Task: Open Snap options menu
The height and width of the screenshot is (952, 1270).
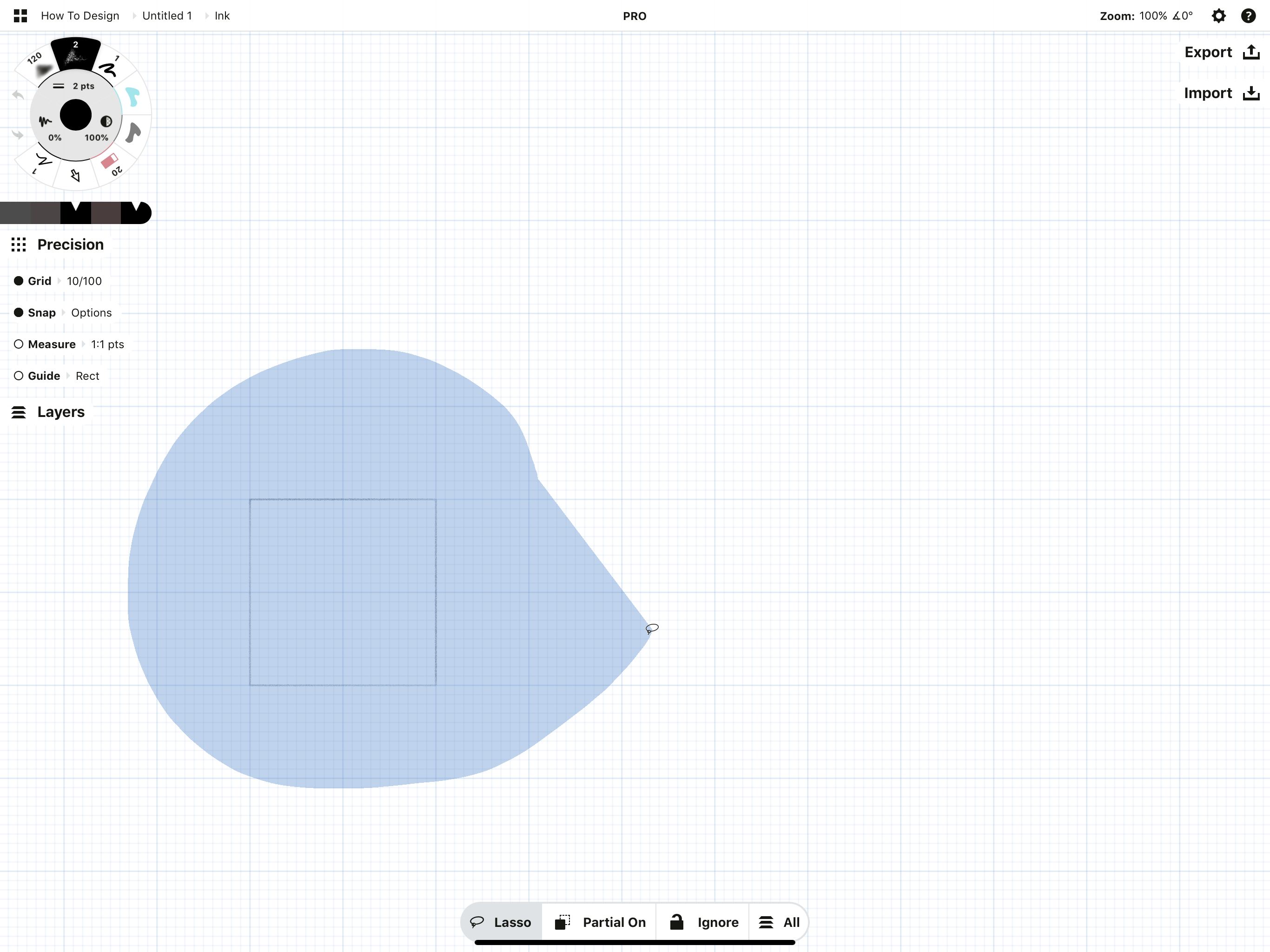Action: pos(91,312)
